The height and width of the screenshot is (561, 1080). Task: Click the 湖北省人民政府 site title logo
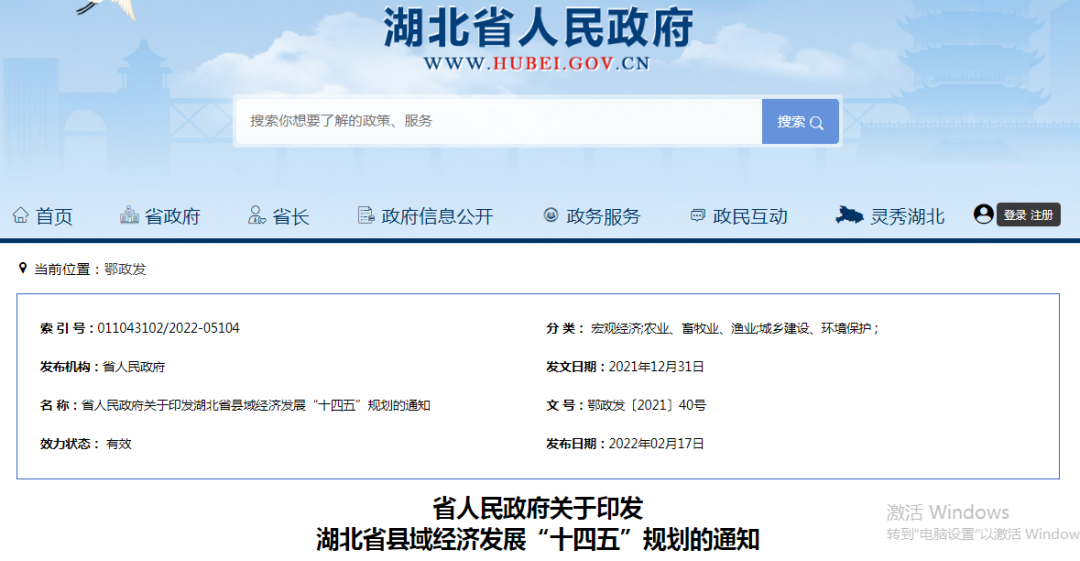538,28
